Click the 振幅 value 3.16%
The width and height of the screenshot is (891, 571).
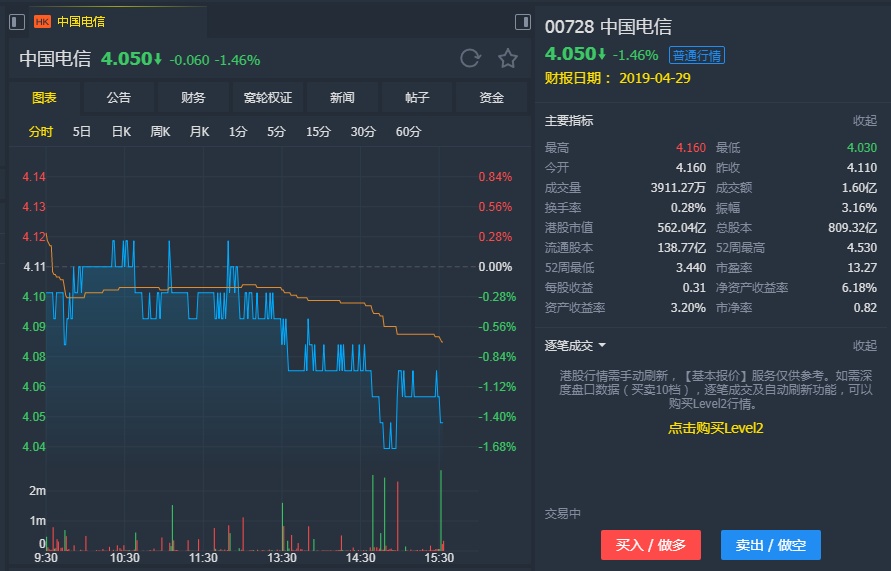point(859,208)
